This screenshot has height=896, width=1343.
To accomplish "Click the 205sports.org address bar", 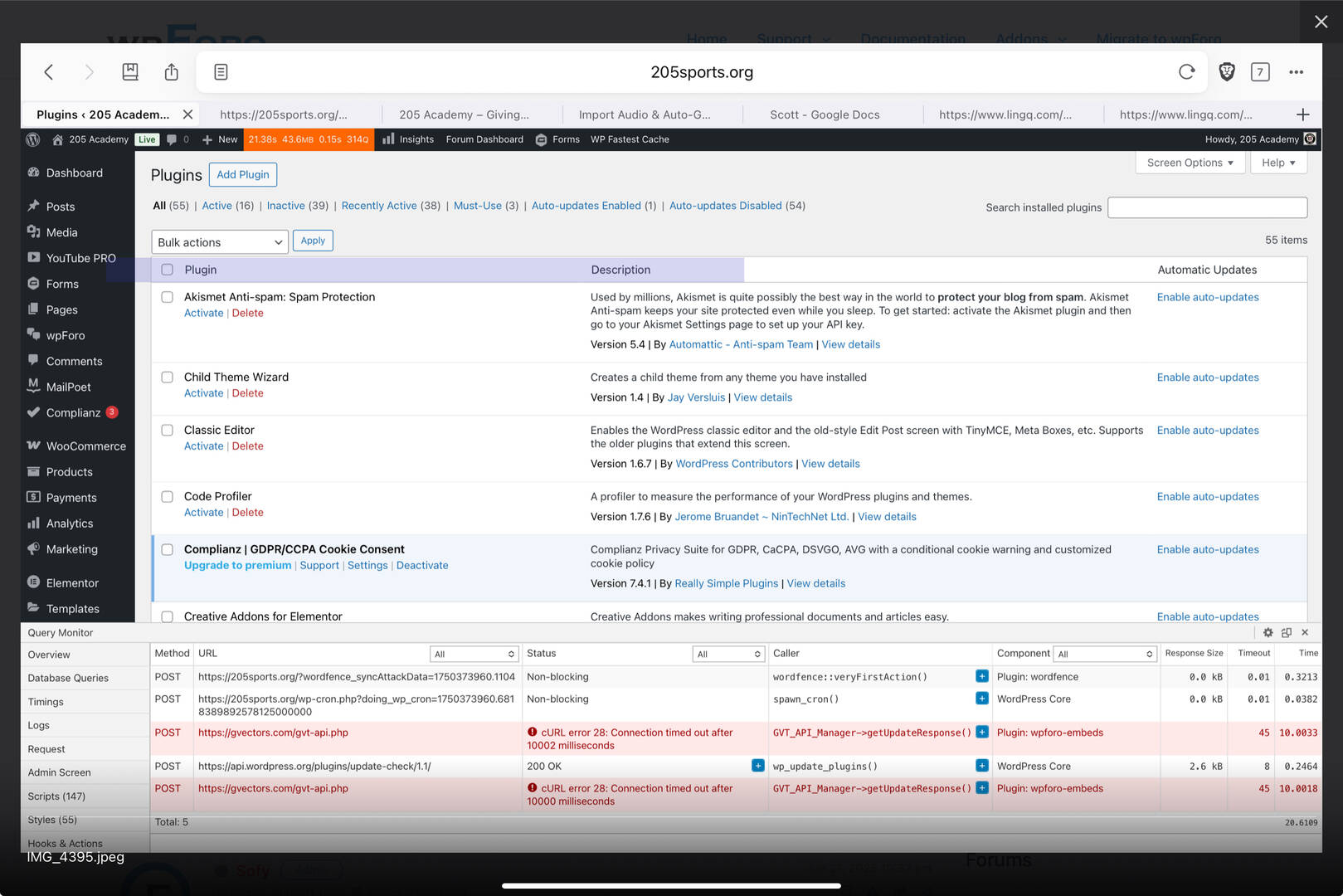I will (x=702, y=72).
